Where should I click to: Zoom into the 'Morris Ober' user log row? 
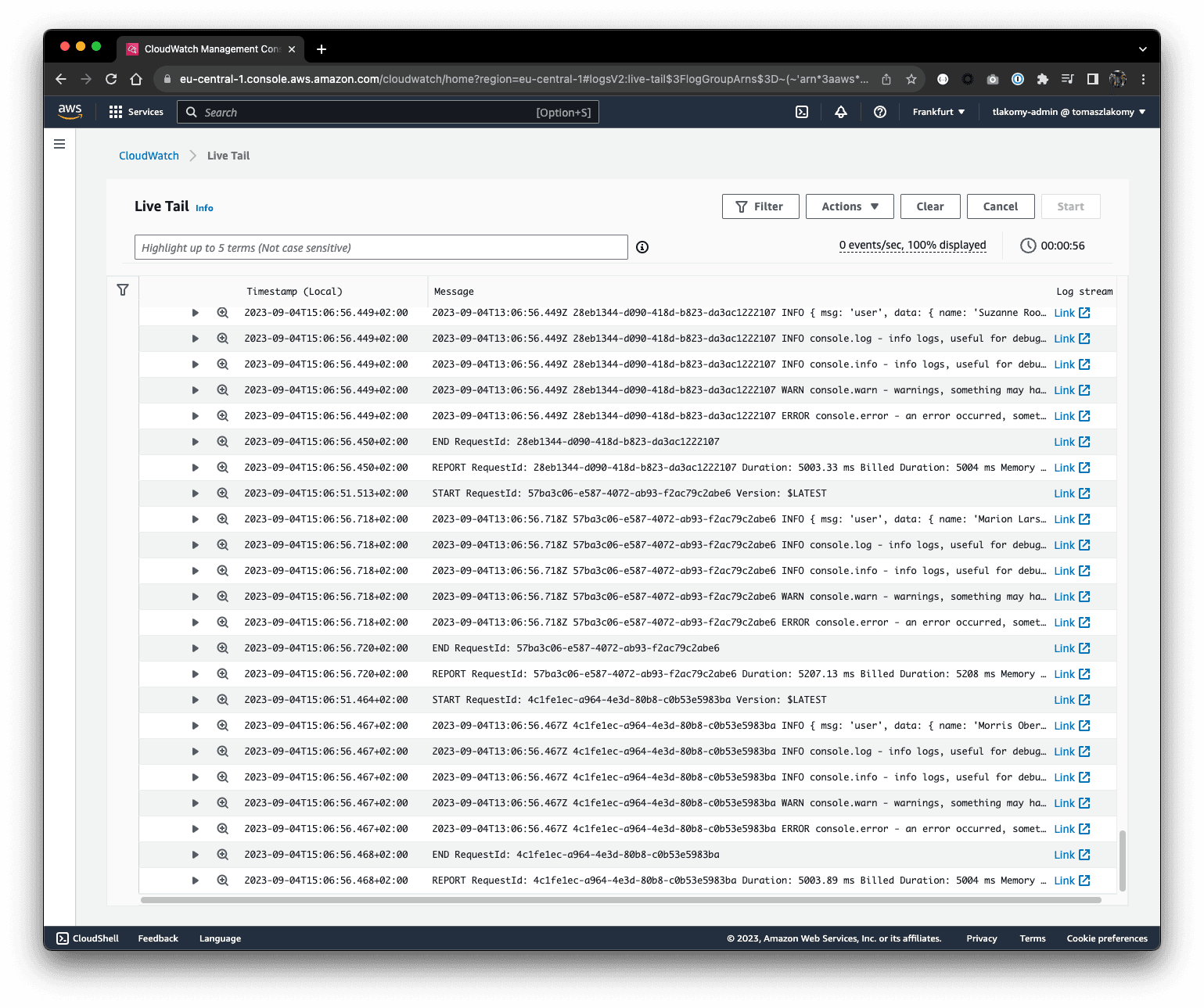pyautogui.click(x=223, y=726)
